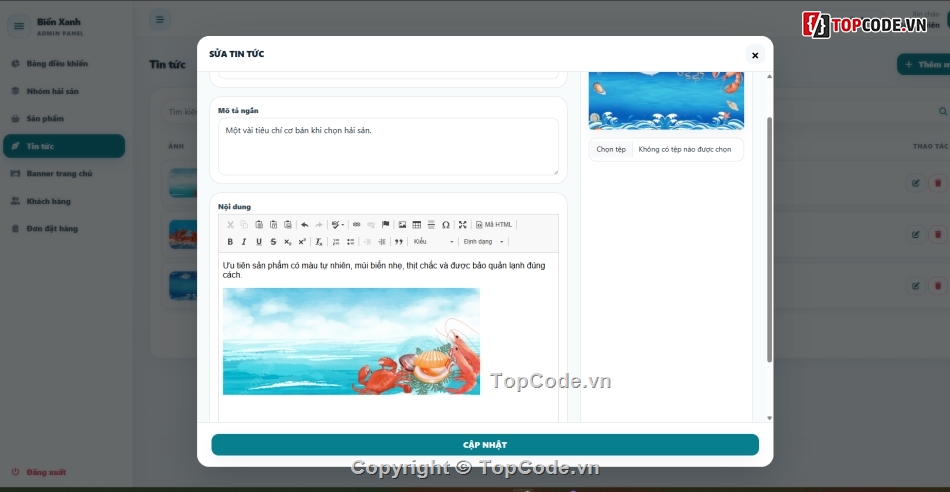Click the Increase Indent icon
The height and width of the screenshot is (492, 950).
pyautogui.click(x=382, y=242)
